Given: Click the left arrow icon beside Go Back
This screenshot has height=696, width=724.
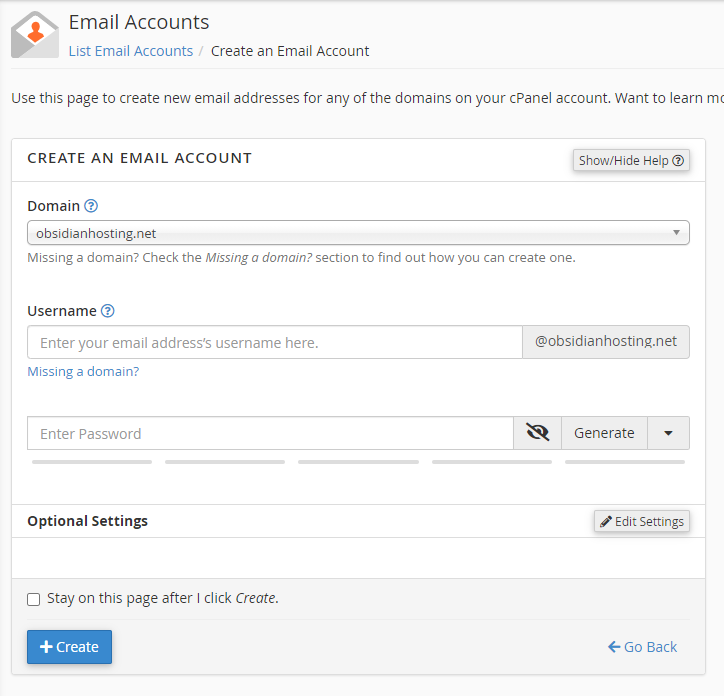Looking at the screenshot, I should click(x=614, y=647).
